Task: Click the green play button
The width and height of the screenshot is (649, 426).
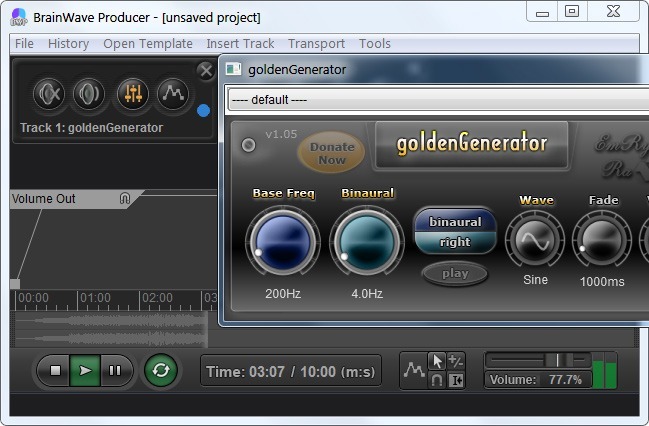Action: 85,370
